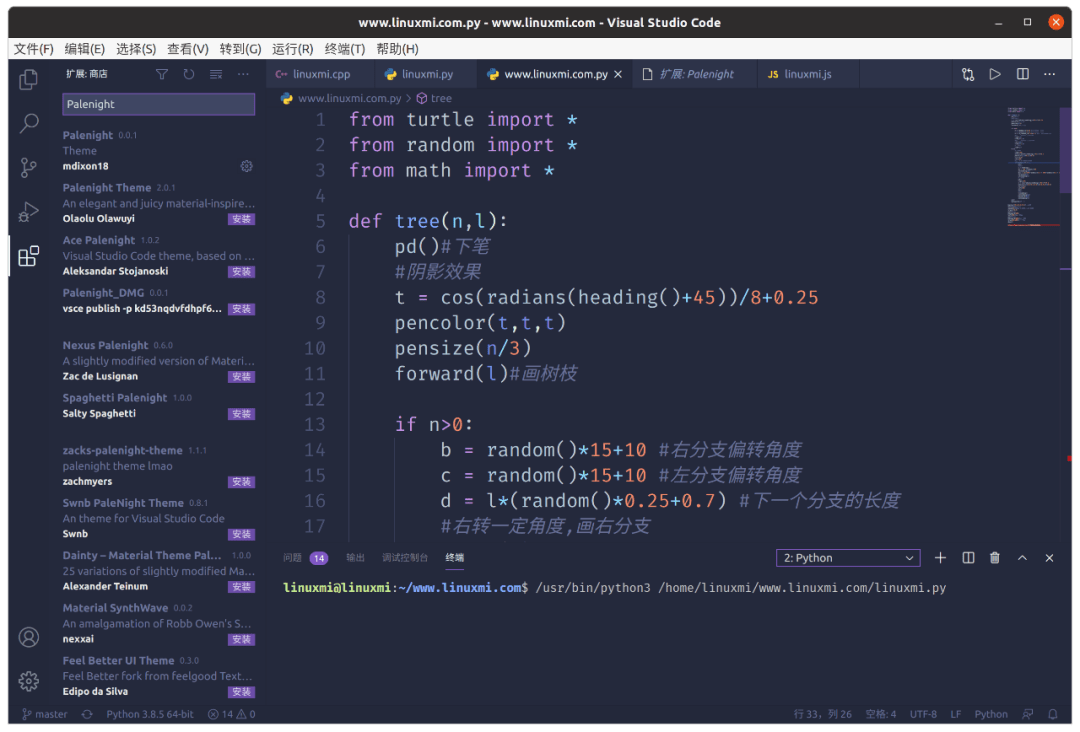Open the 文件(F) menu
The height and width of the screenshot is (732, 1080).
[x=33, y=49]
